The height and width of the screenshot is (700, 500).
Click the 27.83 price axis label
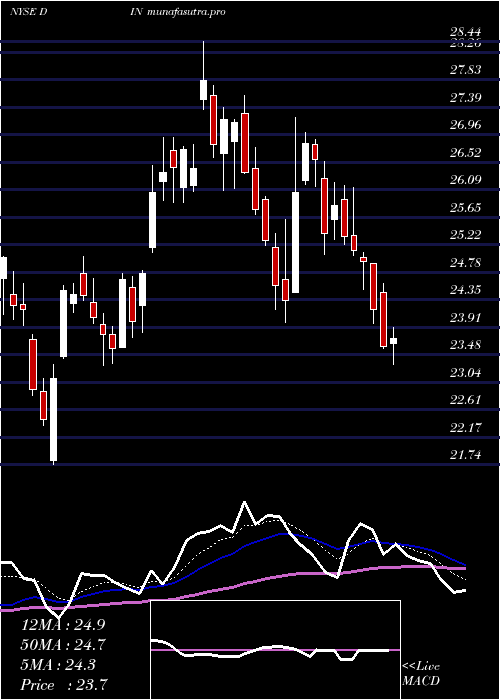click(x=466, y=70)
